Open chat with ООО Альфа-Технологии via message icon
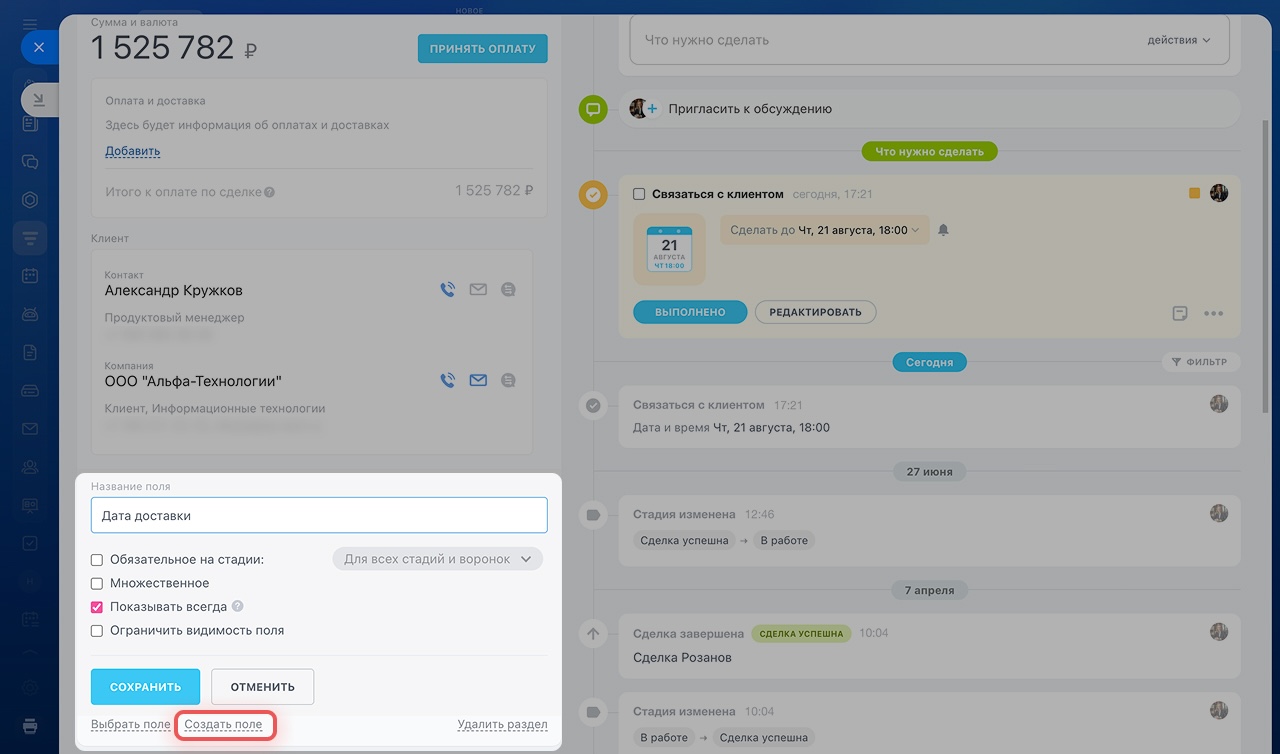The height and width of the screenshot is (754, 1280). coord(508,380)
